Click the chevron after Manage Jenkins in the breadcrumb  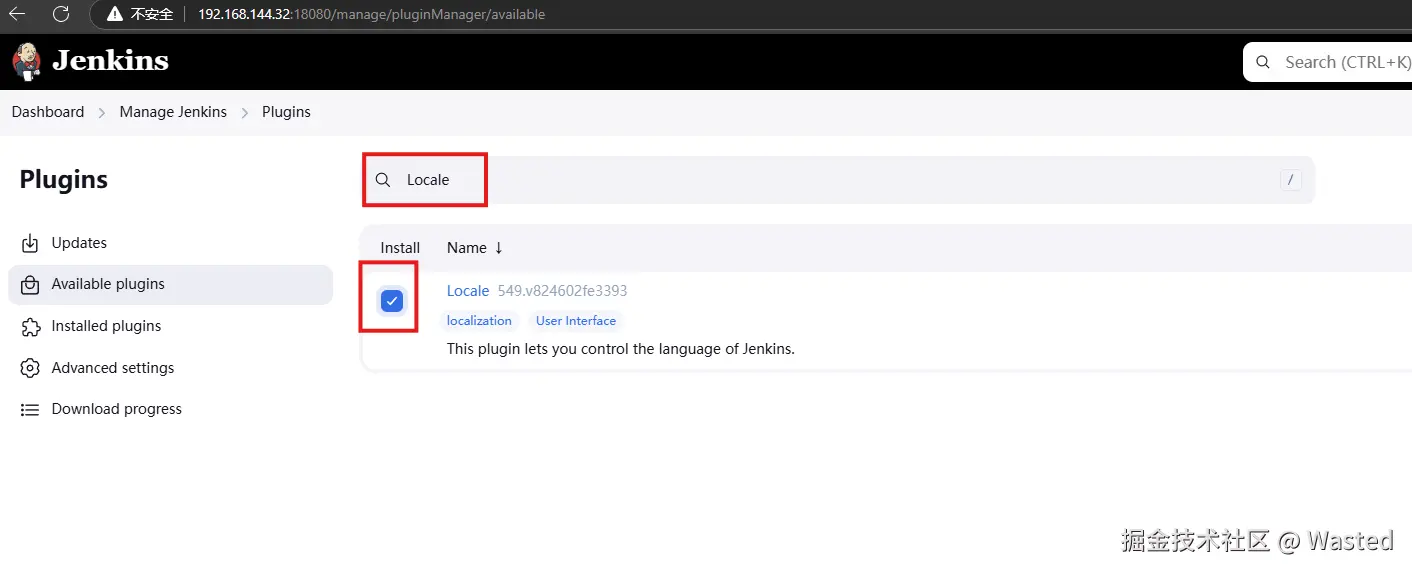[245, 113]
